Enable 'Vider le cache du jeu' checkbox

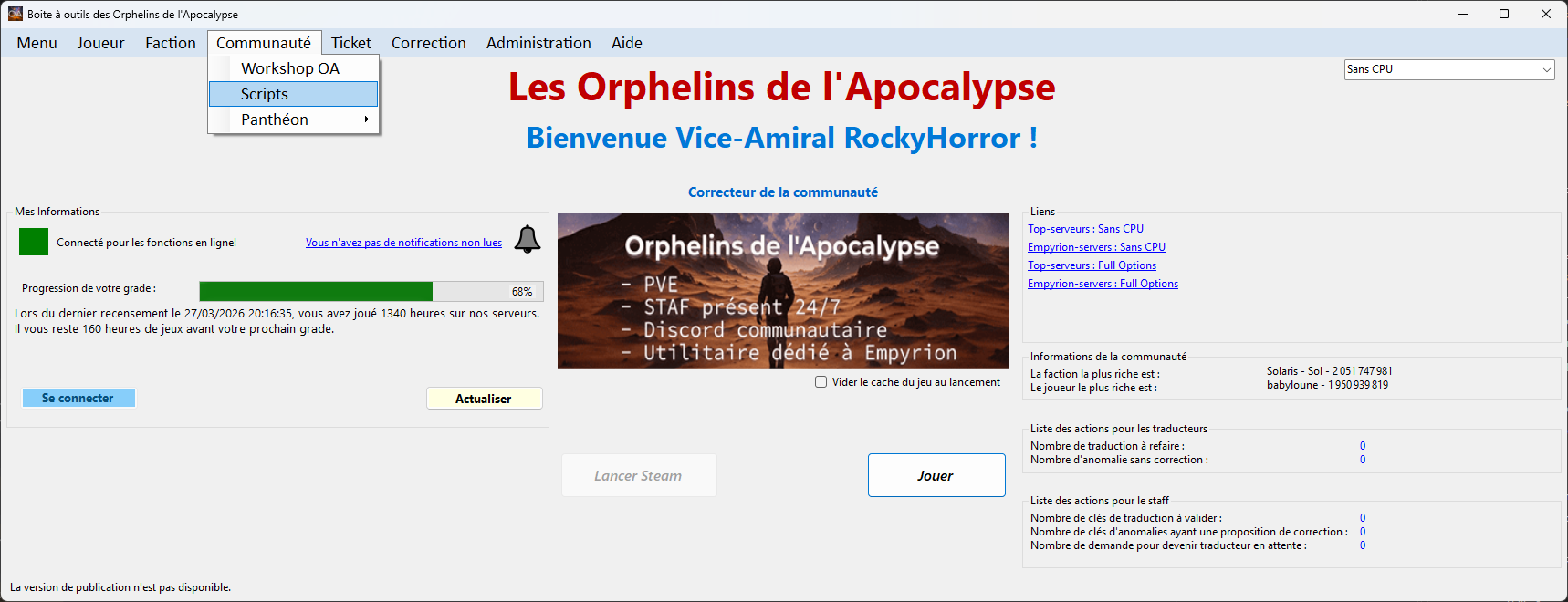tap(821, 382)
